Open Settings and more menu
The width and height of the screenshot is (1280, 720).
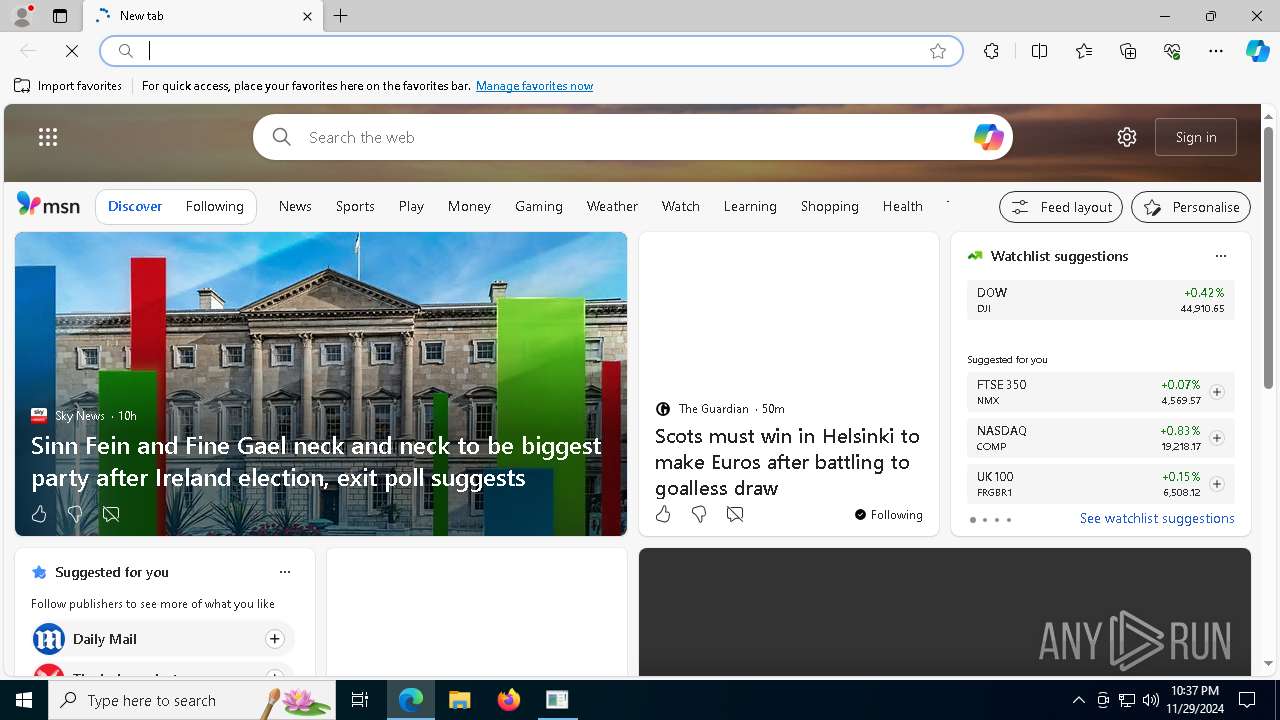pyautogui.click(x=1216, y=51)
